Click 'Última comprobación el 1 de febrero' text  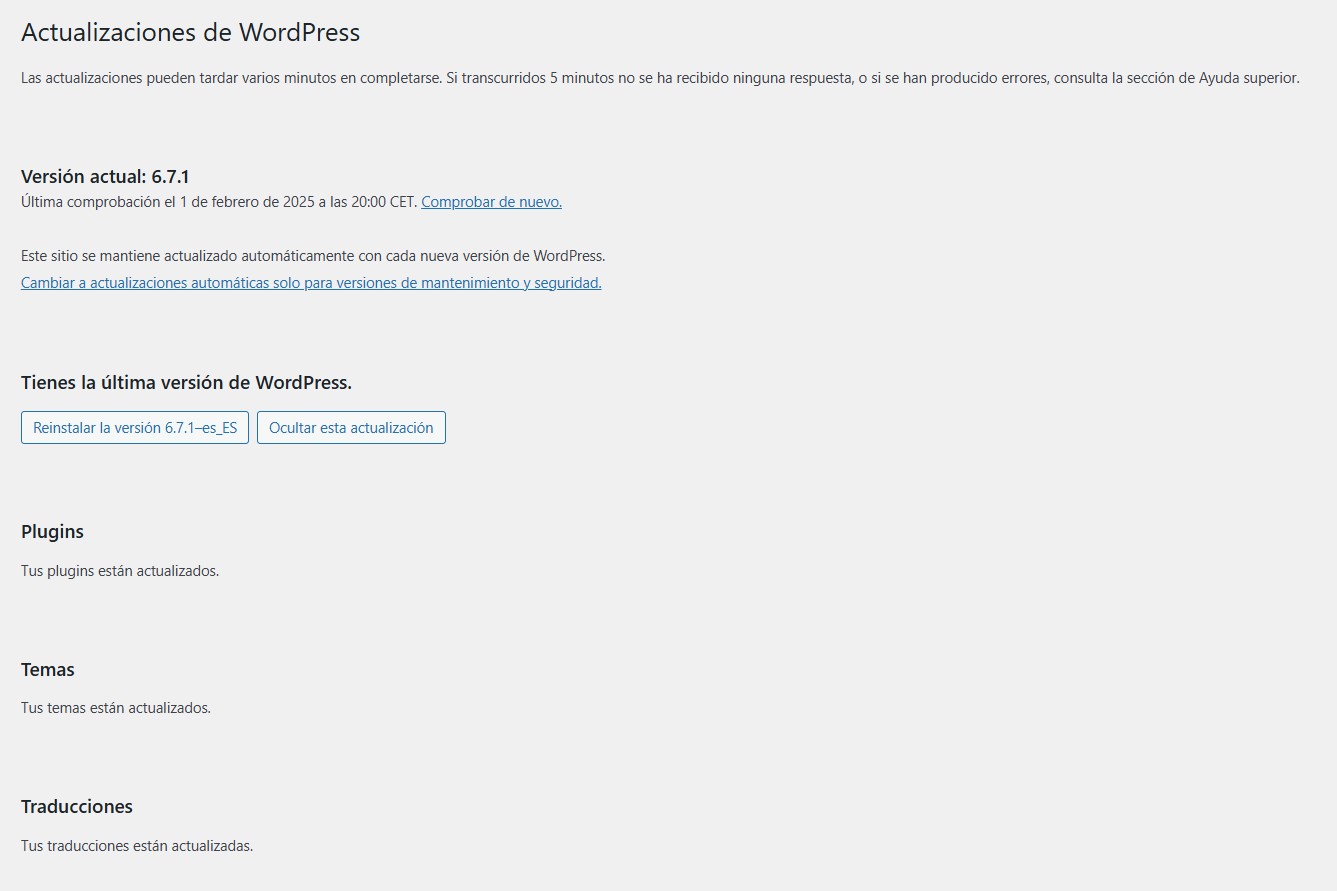click(136, 201)
